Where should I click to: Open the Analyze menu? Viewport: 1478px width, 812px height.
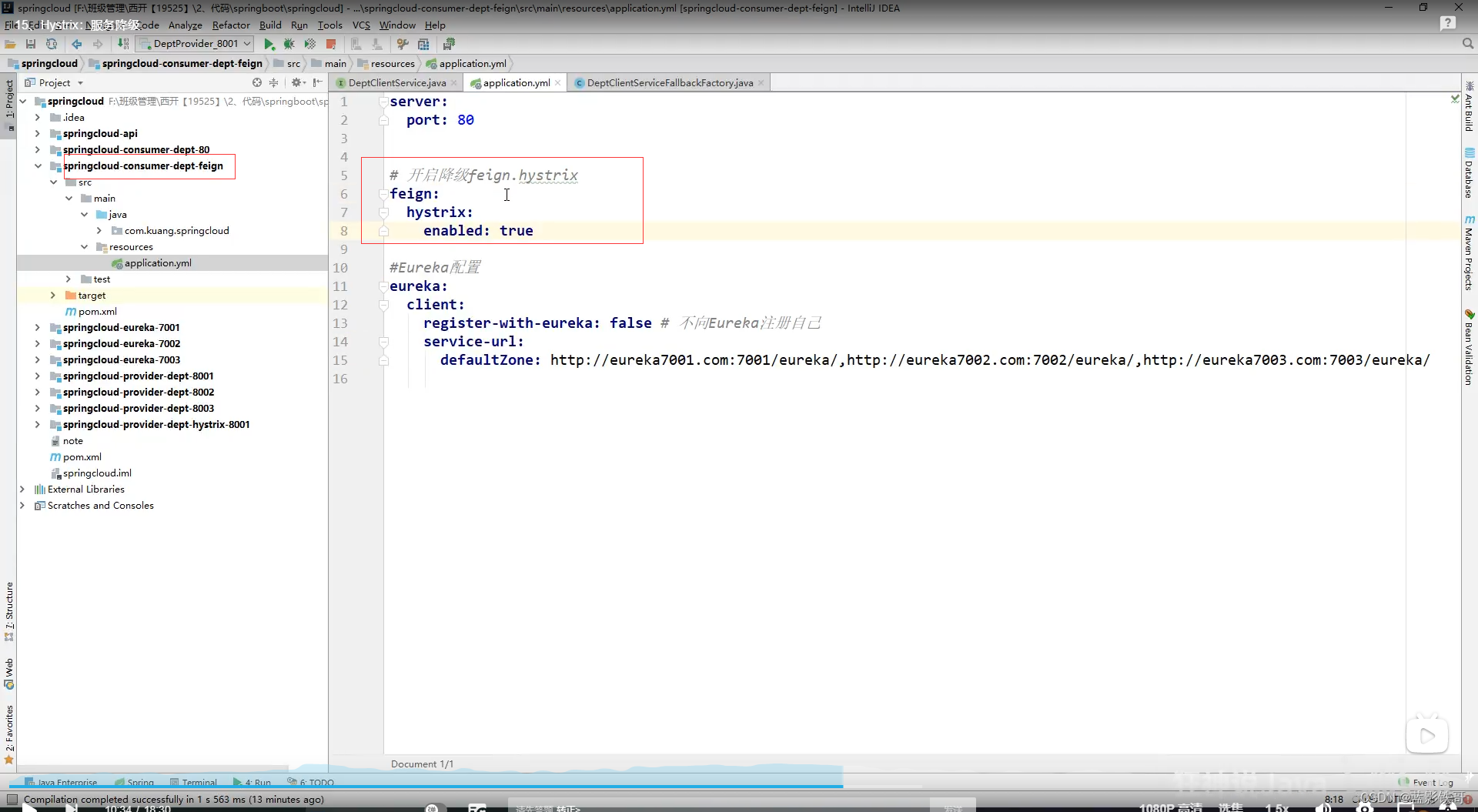click(185, 25)
